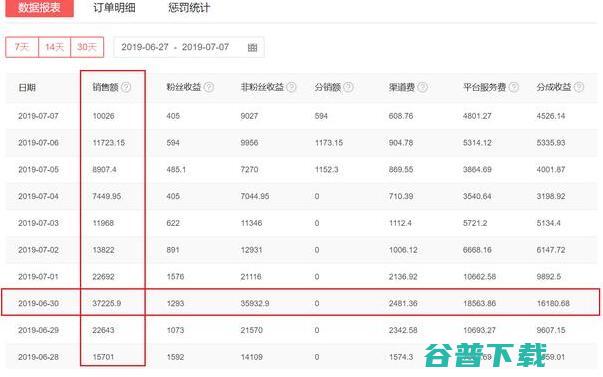Click sales value 8907.4
Screen dimensions: 603x377
tap(104, 170)
